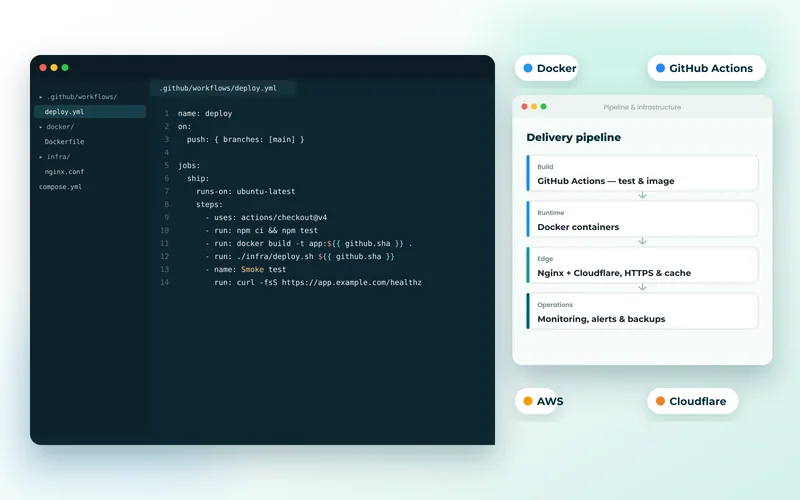
Task: Maximize the code editor window (green dot)
Action: 65,67
